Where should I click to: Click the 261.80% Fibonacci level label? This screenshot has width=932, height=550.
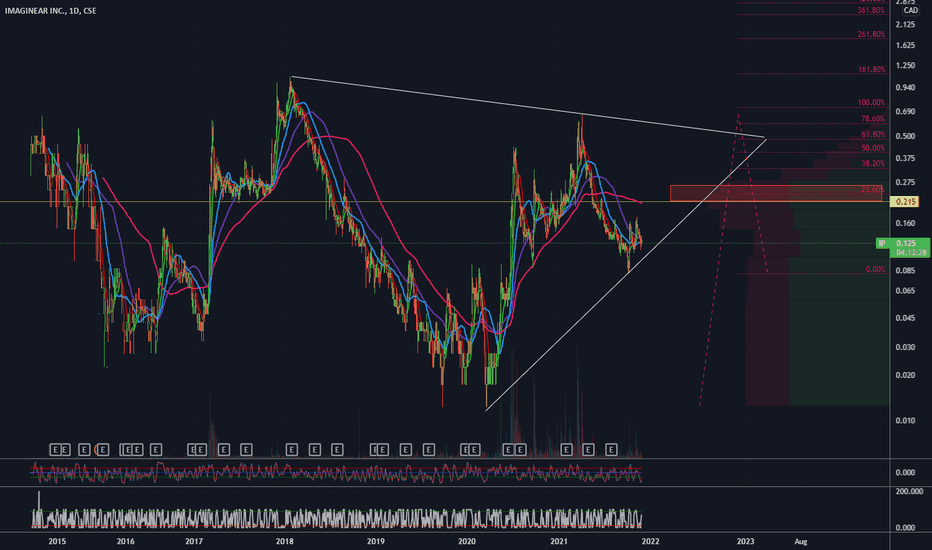[871, 34]
